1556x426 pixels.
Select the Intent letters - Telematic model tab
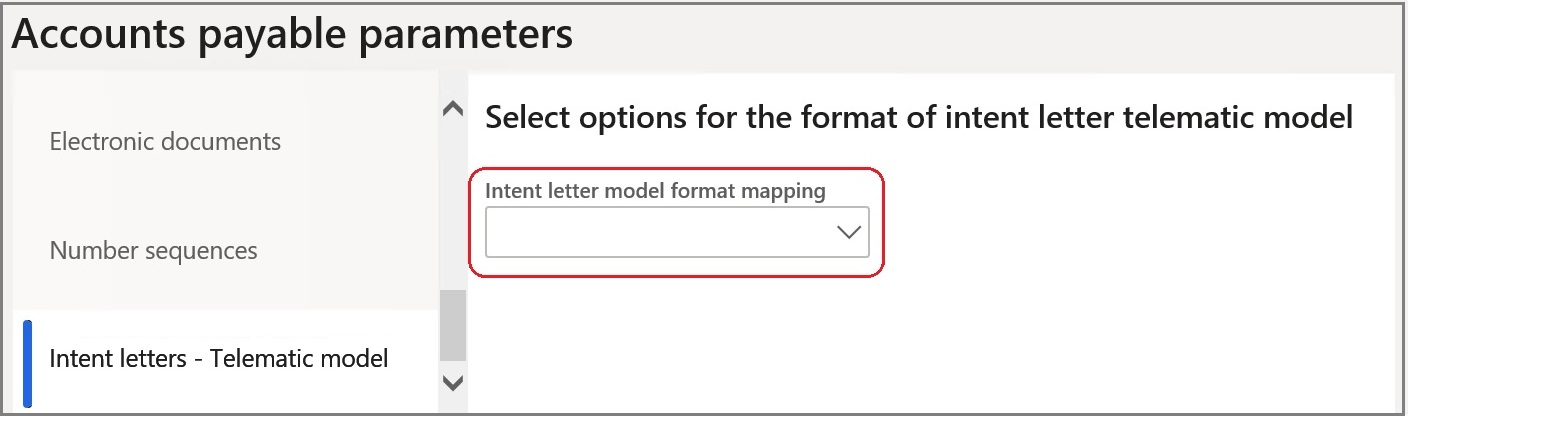coord(219,358)
